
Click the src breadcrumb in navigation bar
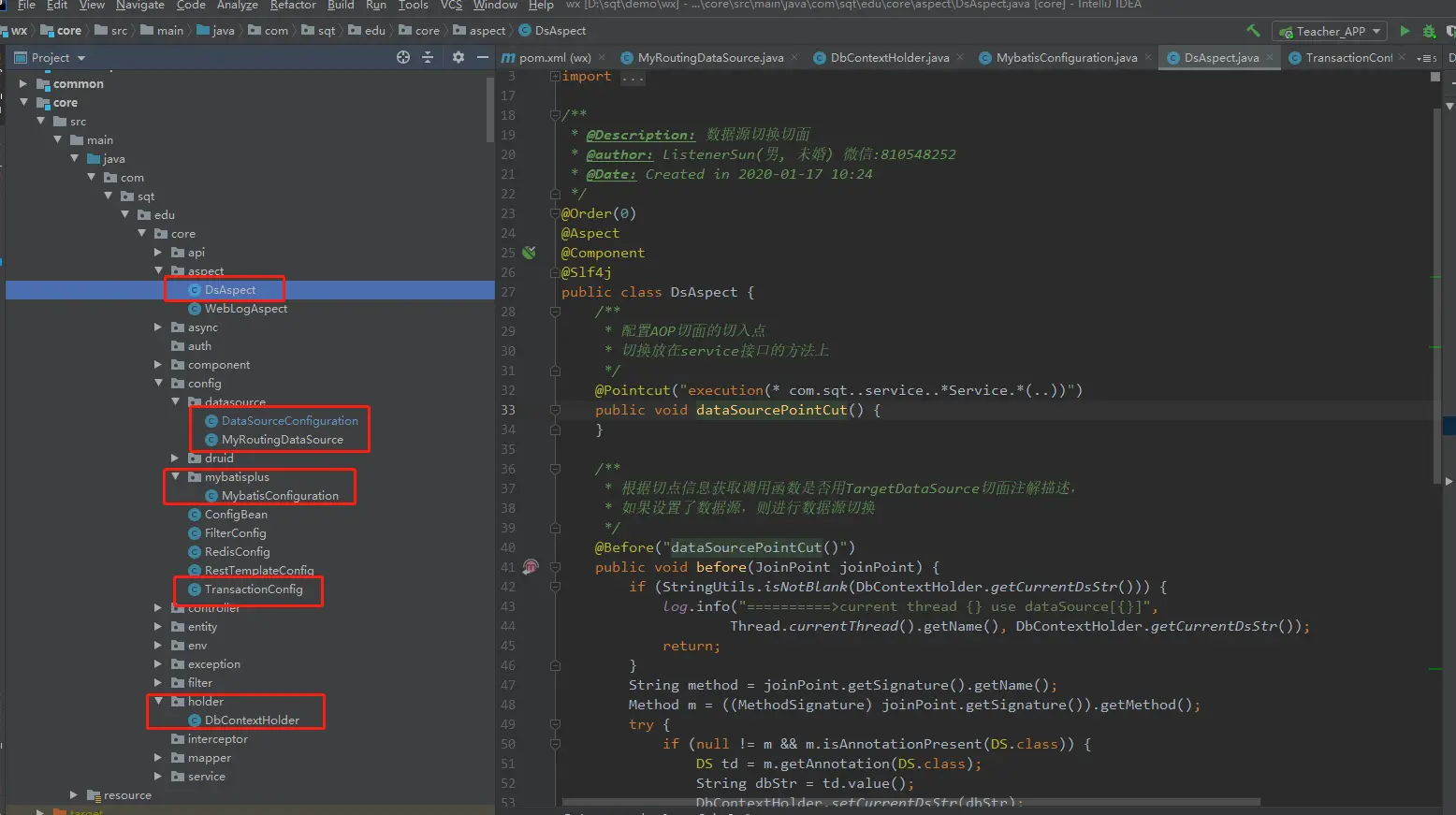111,31
